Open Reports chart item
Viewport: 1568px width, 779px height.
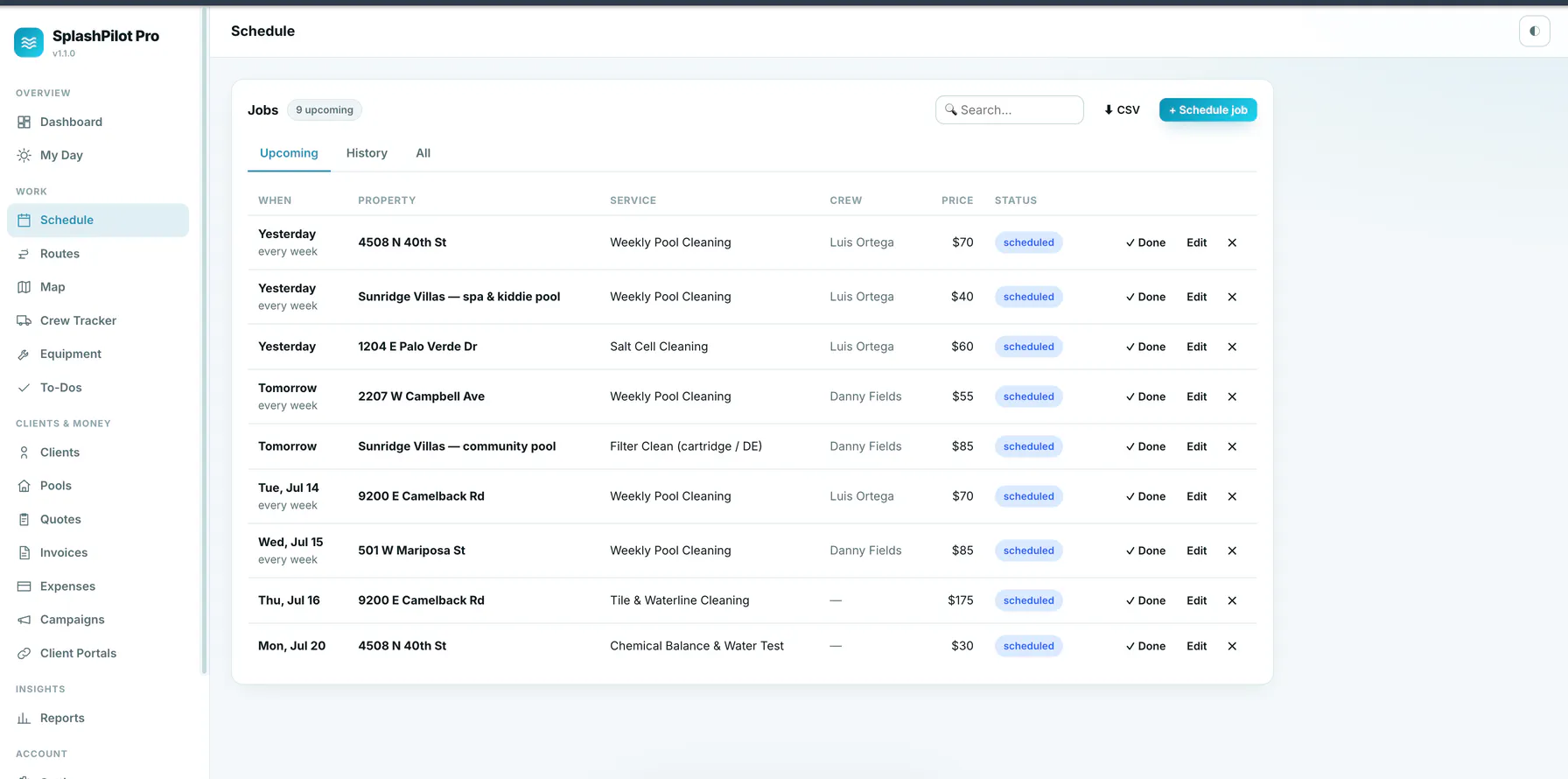click(98, 718)
